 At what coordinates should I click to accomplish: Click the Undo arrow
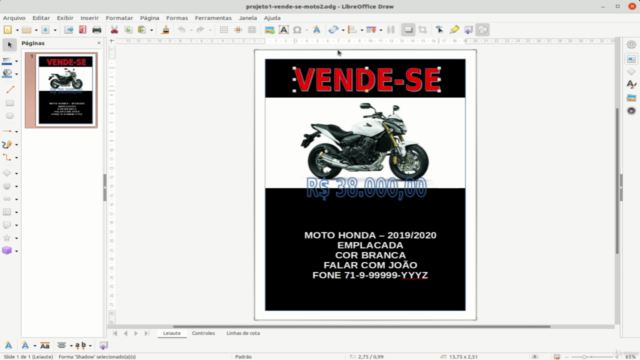[182, 30]
